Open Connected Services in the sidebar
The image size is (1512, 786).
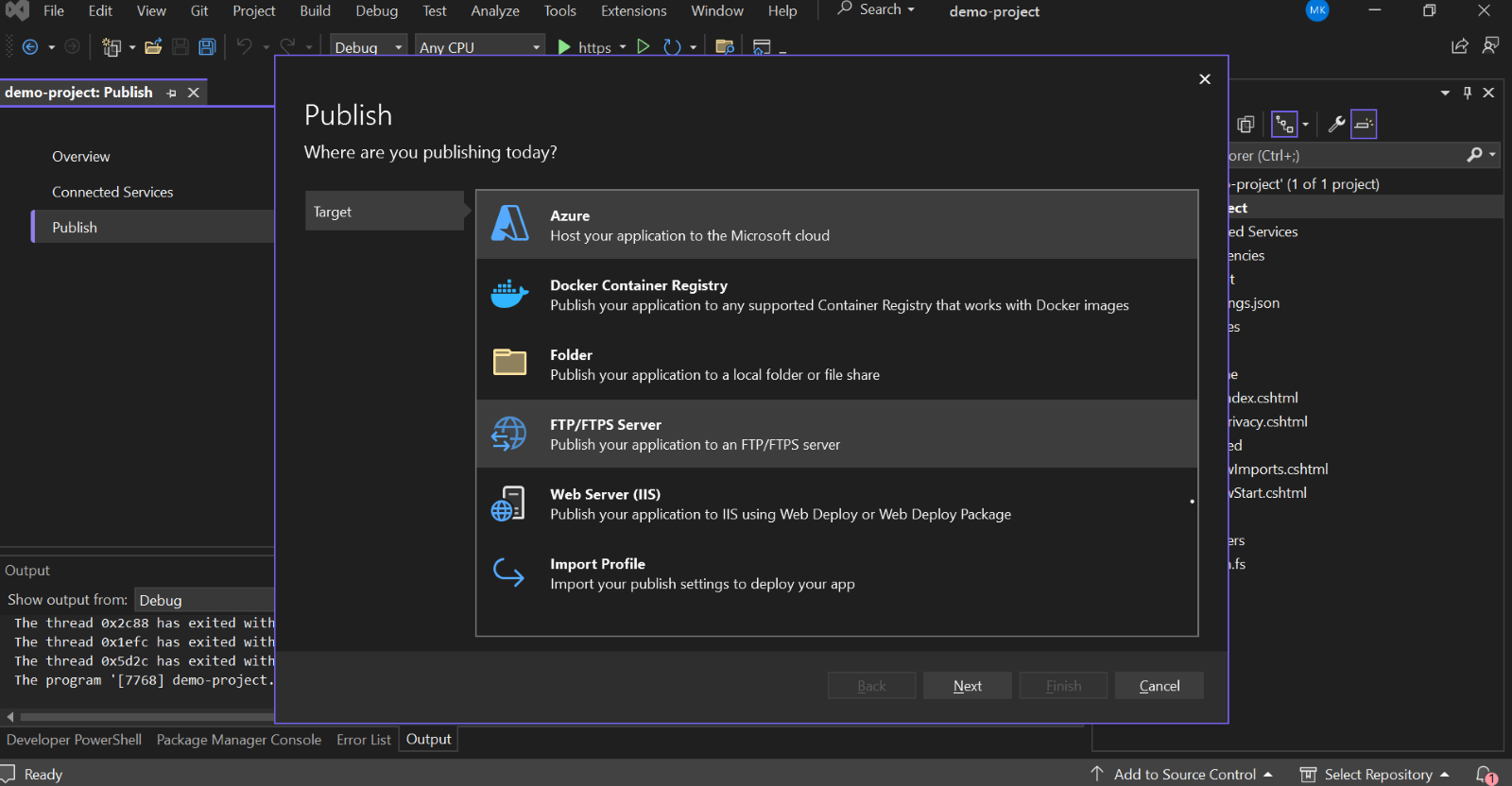pos(112,192)
